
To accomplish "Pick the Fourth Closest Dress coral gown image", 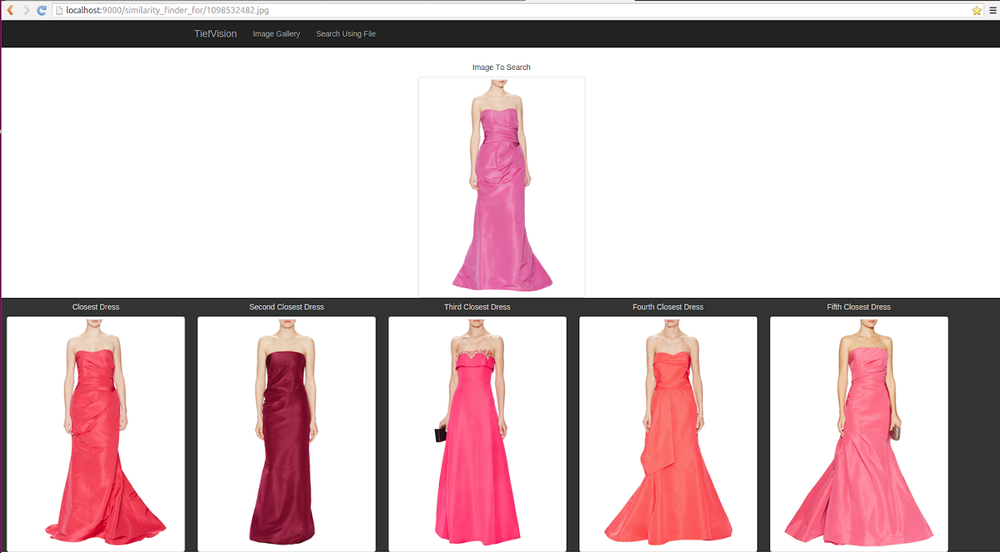I will pos(668,433).
